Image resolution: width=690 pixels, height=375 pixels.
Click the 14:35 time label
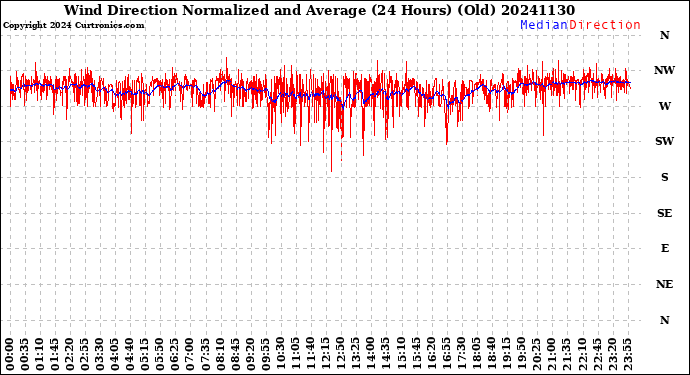[x=385, y=354]
